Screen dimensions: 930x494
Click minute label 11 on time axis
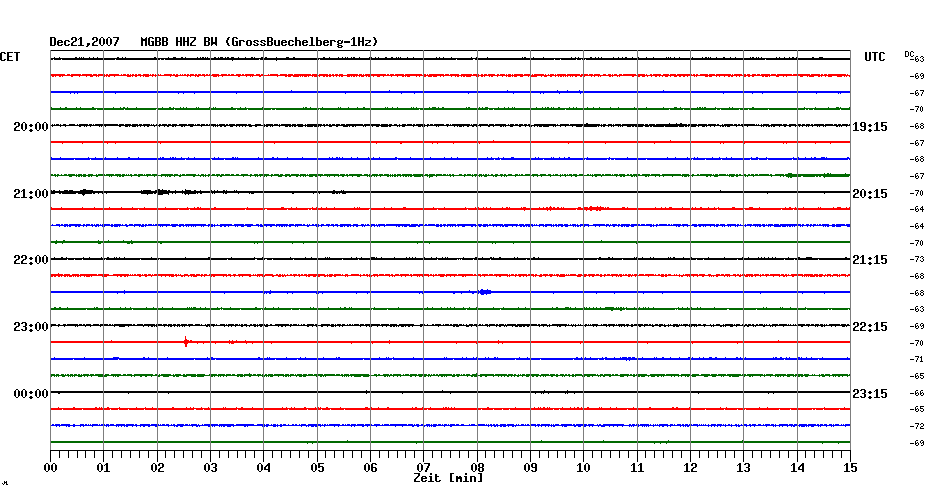click(637, 468)
